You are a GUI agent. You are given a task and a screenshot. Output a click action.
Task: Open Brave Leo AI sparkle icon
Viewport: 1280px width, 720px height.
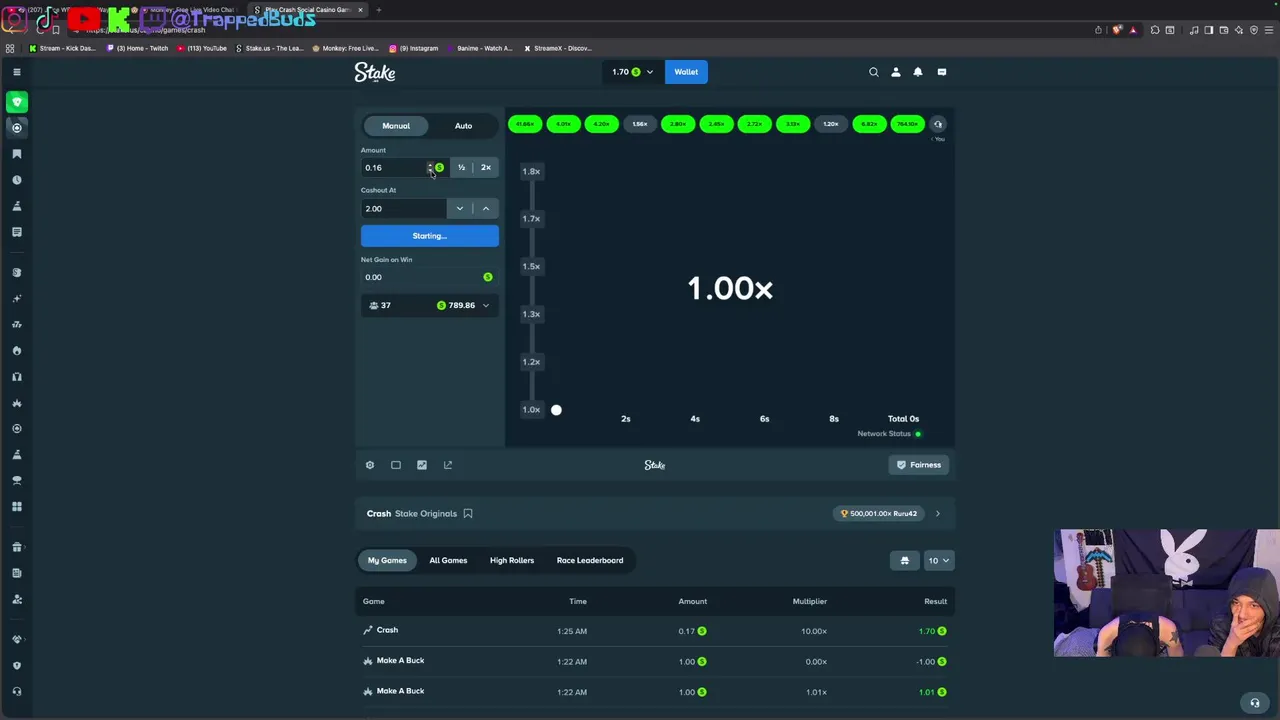coord(1239,30)
